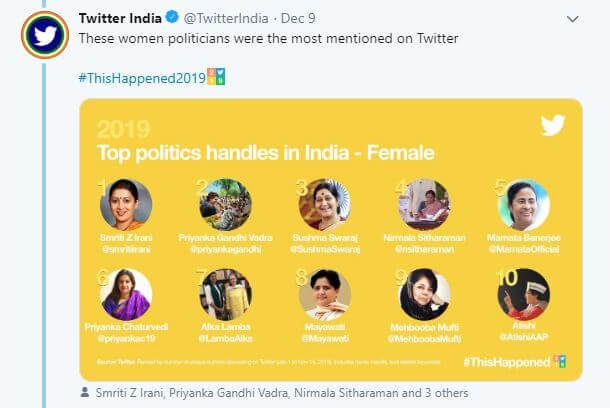Click Mamata Banerjee's profile photo
This screenshot has height=408, width=610.
pos(523,205)
